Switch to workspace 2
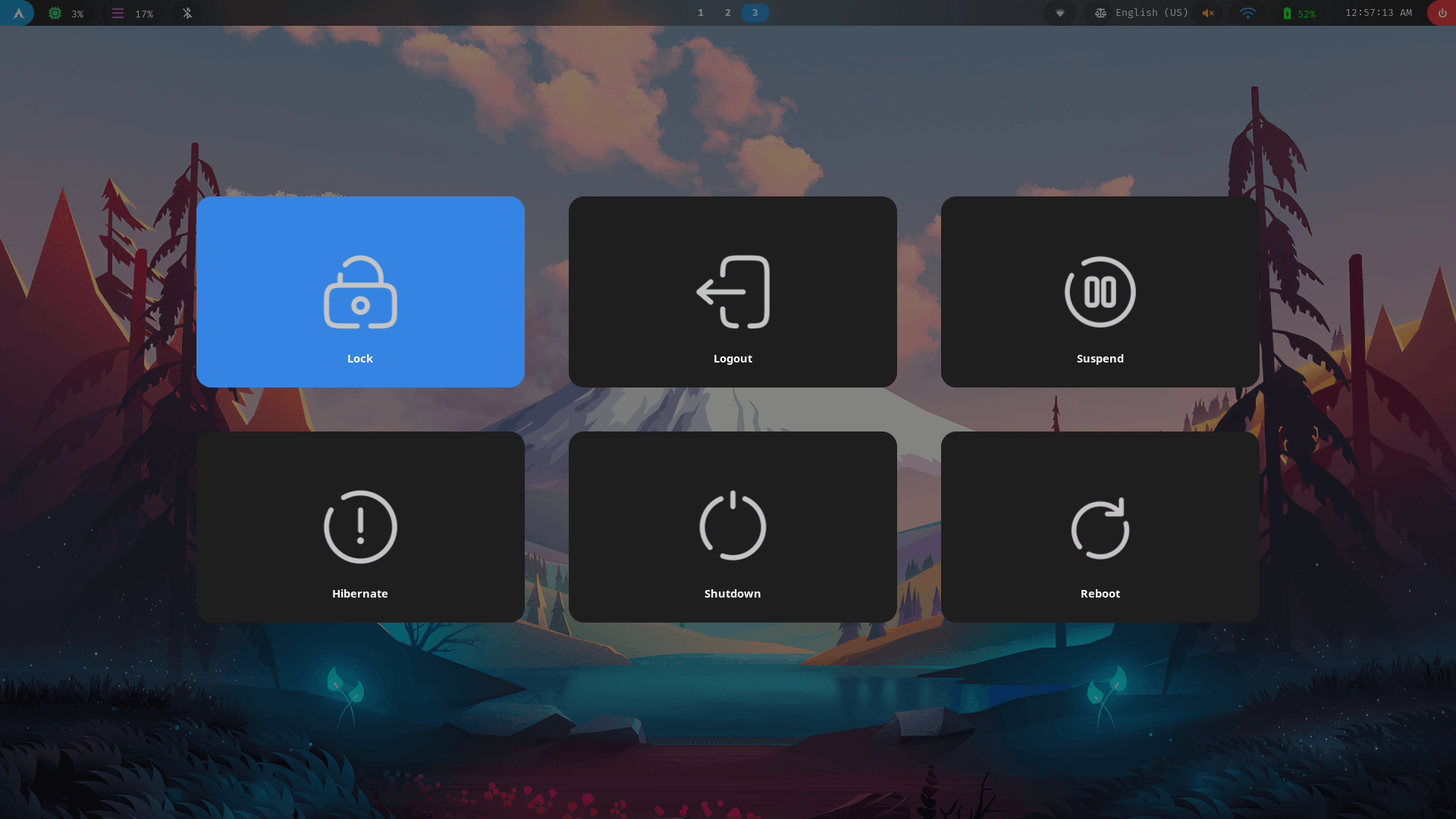The height and width of the screenshot is (819, 1456). [728, 13]
